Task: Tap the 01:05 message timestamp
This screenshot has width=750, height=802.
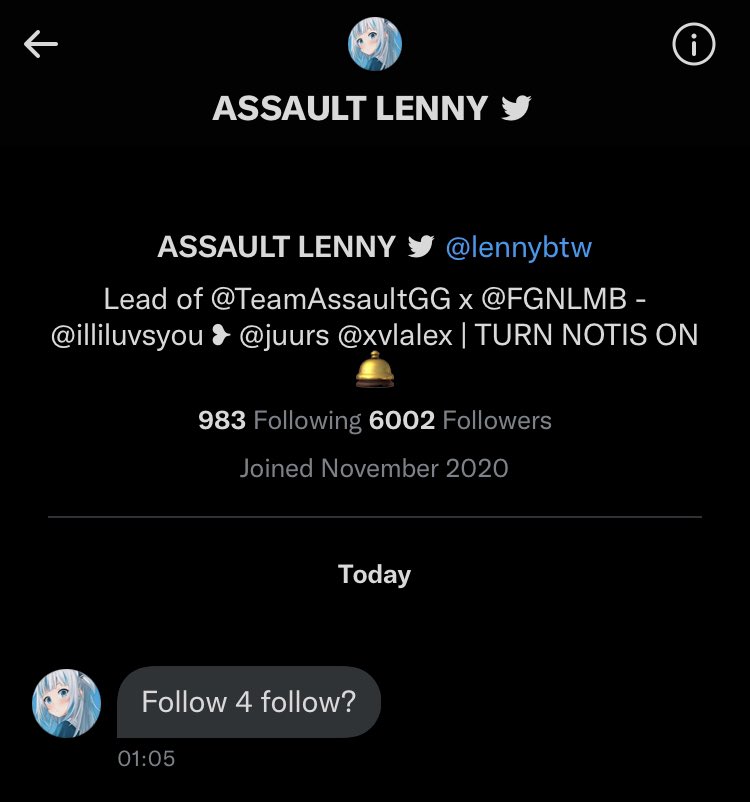Action: [x=146, y=759]
